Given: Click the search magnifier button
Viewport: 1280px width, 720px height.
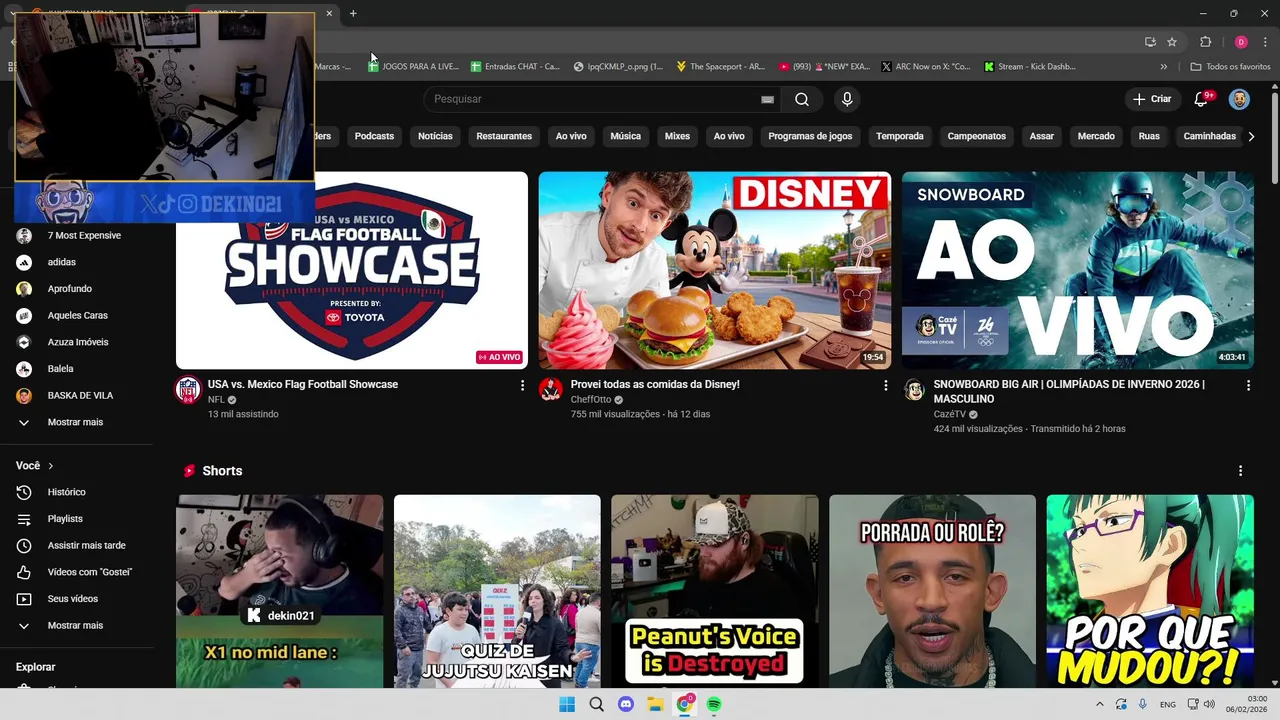Looking at the screenshot, I should click(802, 99).
